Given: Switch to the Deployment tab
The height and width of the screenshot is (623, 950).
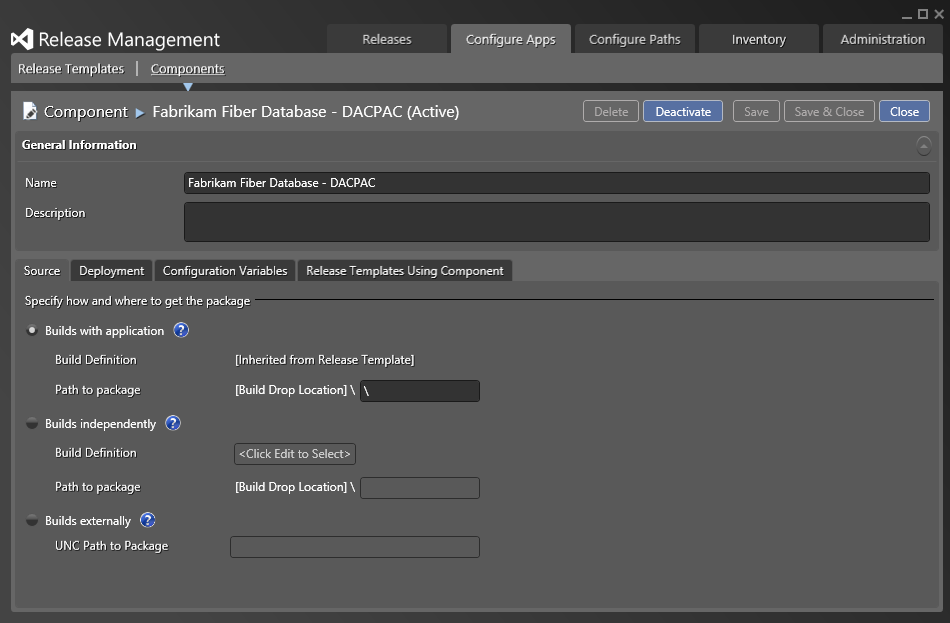Looking at the screenshot, I should (111, 271).
